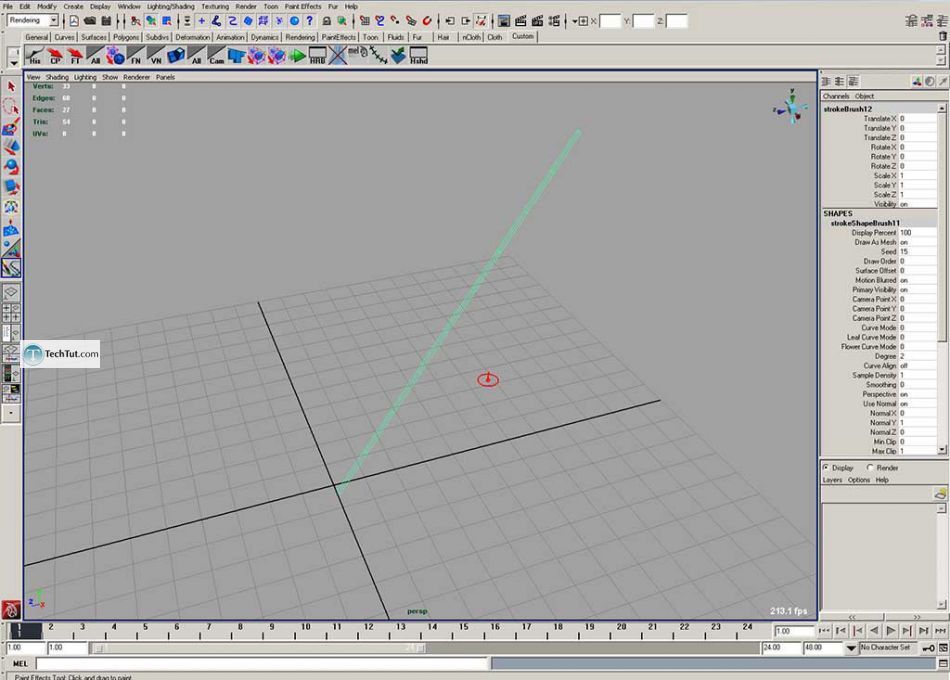Viewport: 950px width, 680px height.
Task: Open the Rendering menu set dropdown
Action: click(53, 21)
